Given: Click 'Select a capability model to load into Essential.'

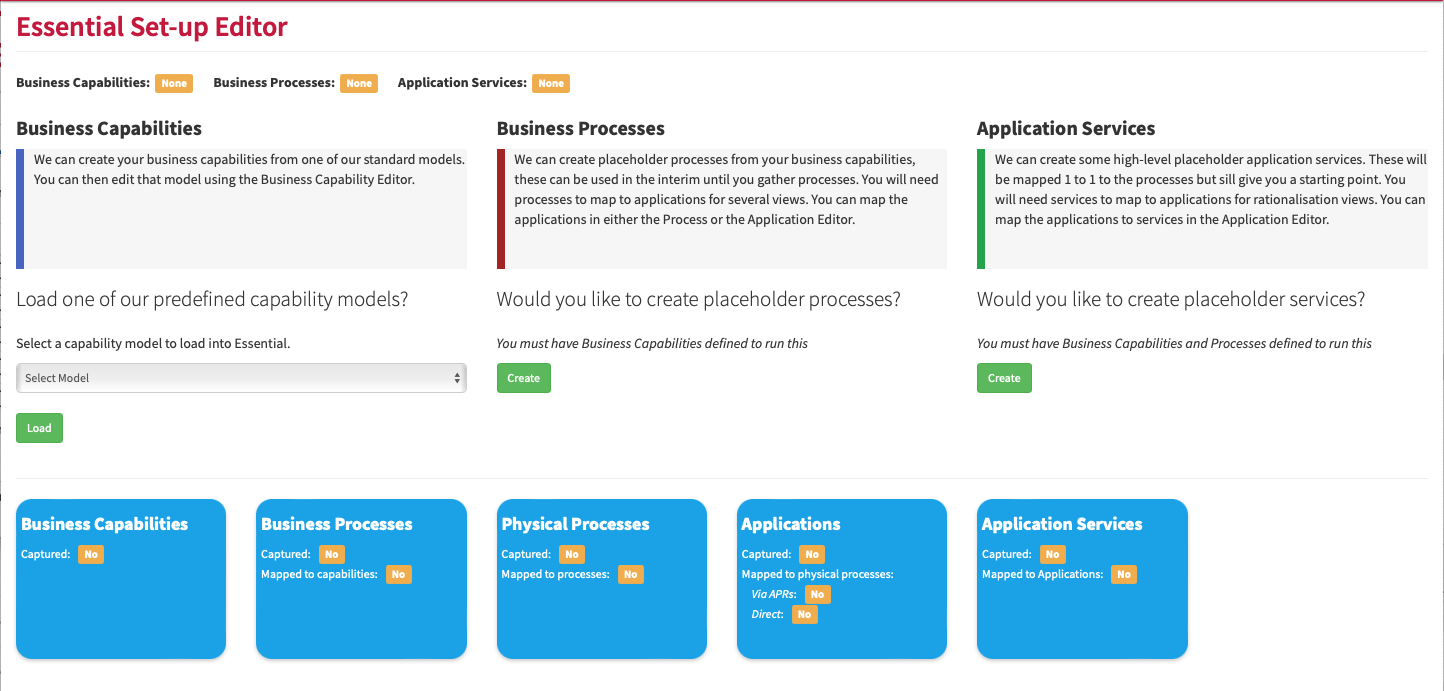Looking at the screenshot, I should [x=153, y=343].
